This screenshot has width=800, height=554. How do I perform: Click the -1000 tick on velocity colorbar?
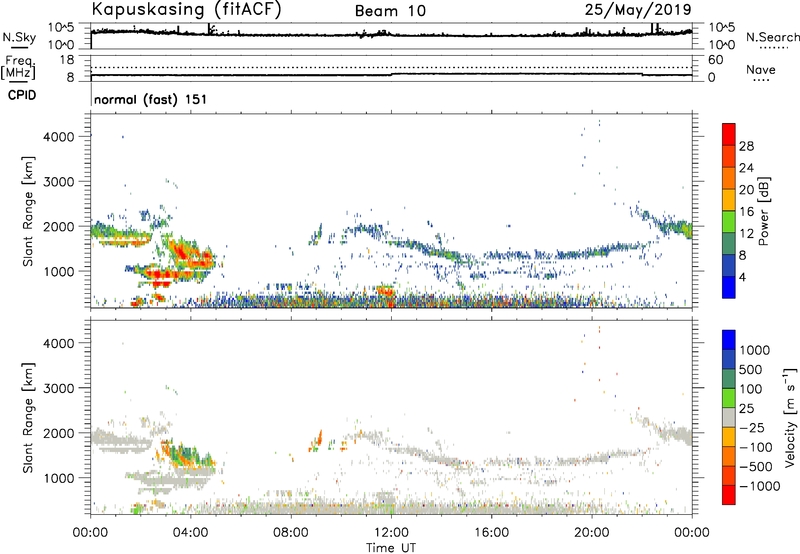(759, 486)
